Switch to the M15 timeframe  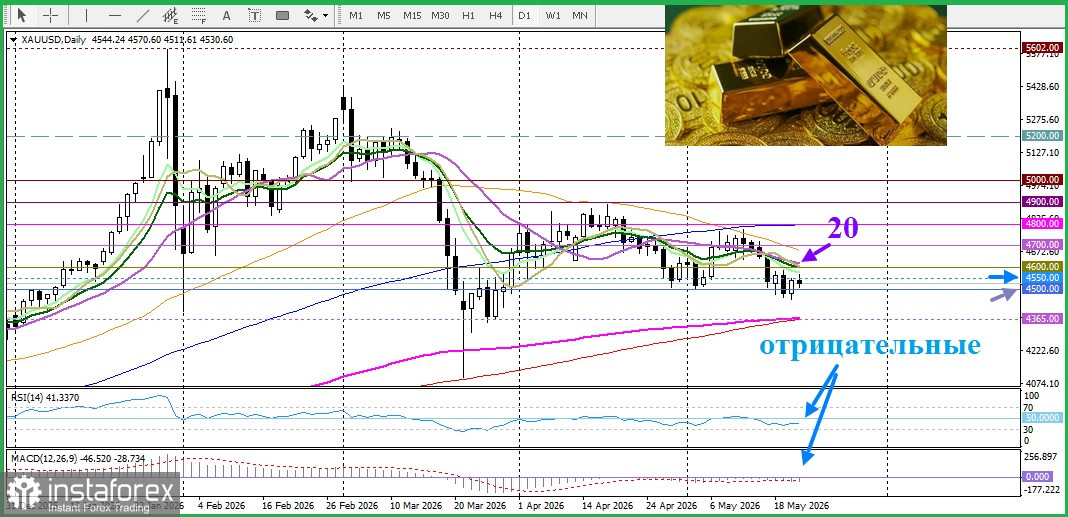[411, 15]
